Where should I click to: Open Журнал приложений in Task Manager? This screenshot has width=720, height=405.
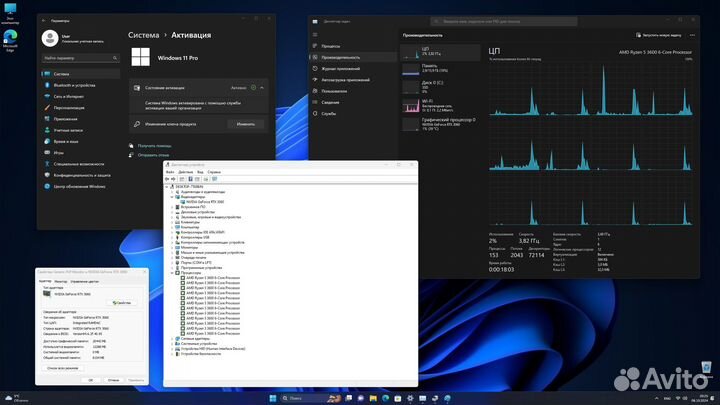point(354,69)
